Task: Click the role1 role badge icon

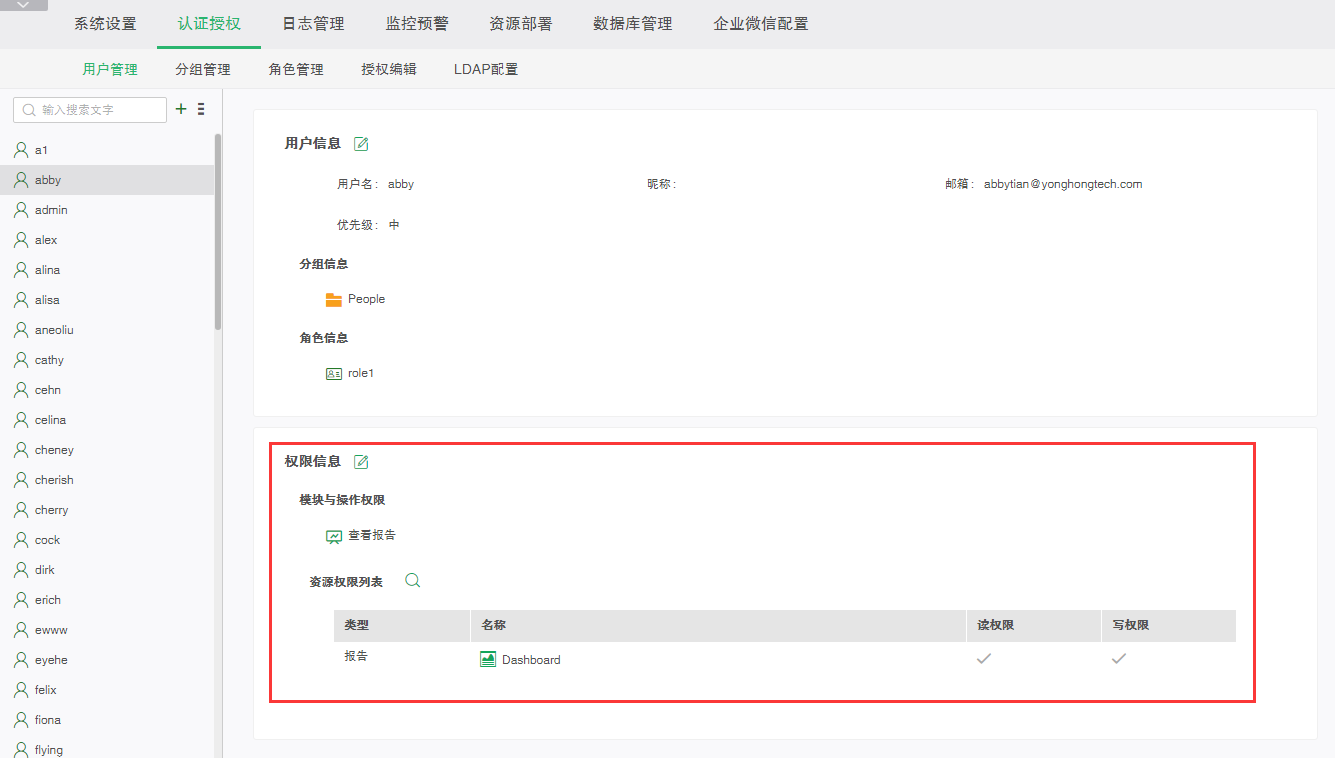Action: [x=334, y=372]
